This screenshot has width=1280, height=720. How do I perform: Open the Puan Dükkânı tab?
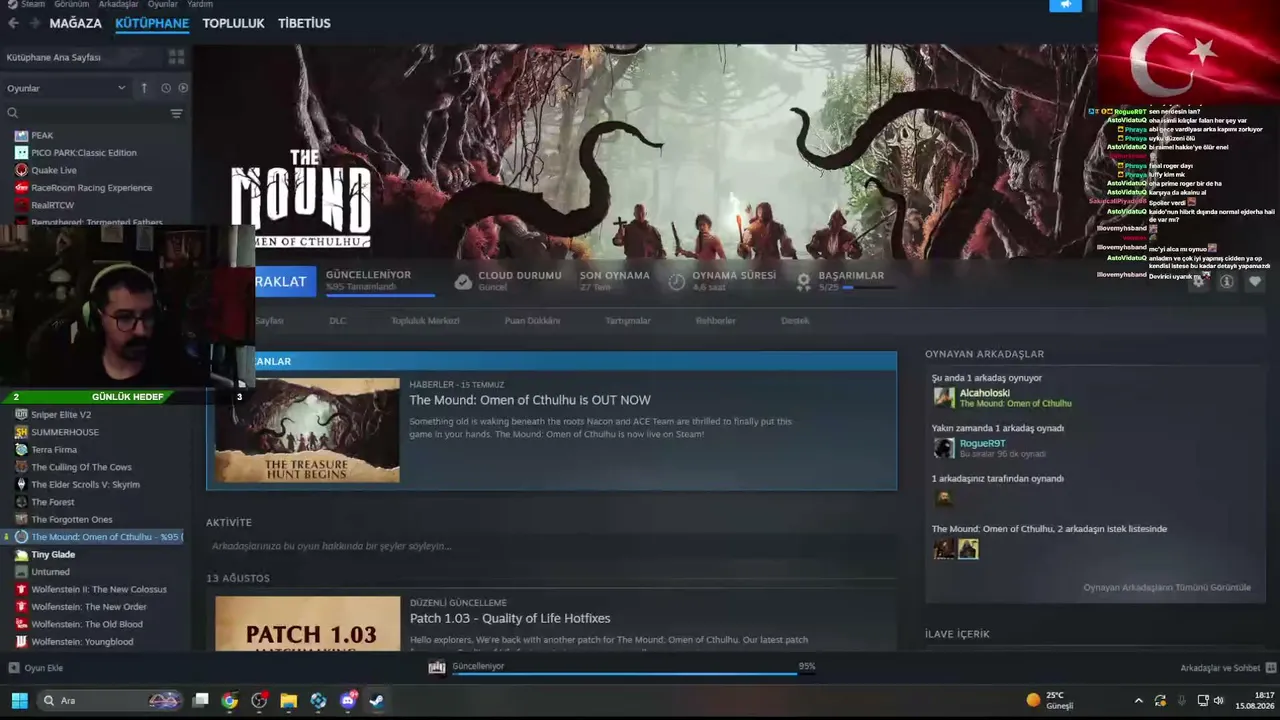532,321
